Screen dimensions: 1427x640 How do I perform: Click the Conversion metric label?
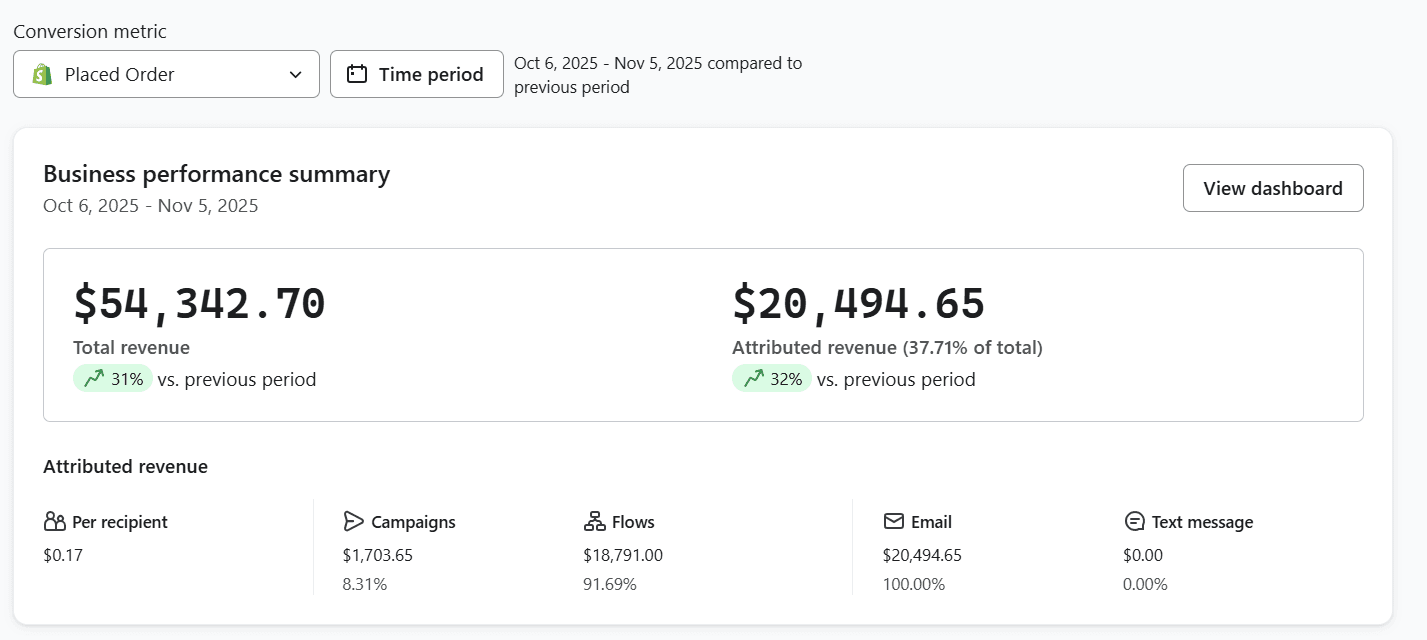point(90,32)
